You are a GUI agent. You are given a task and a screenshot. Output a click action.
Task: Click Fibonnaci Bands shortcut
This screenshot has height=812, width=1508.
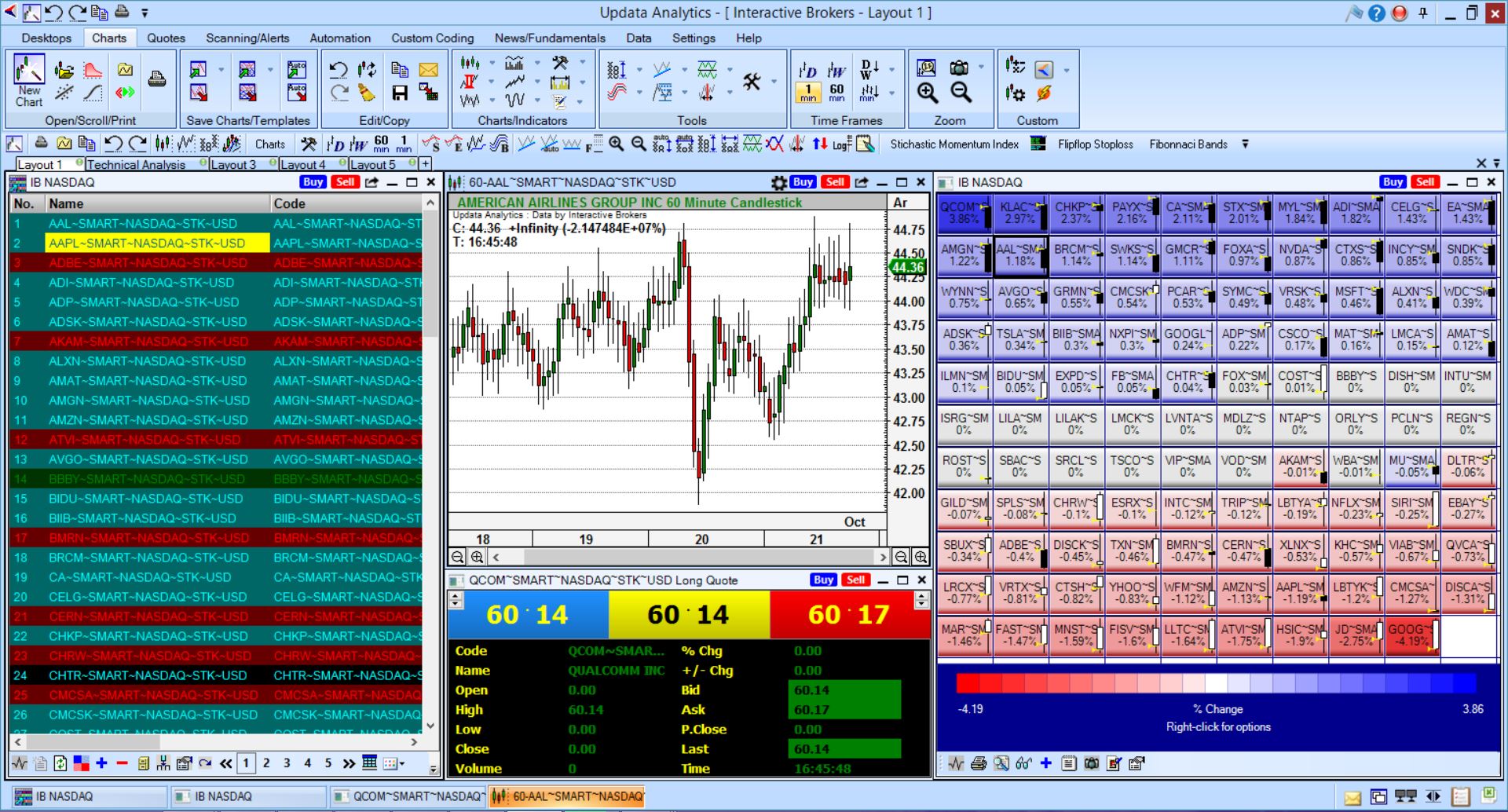coord(1188,144)
